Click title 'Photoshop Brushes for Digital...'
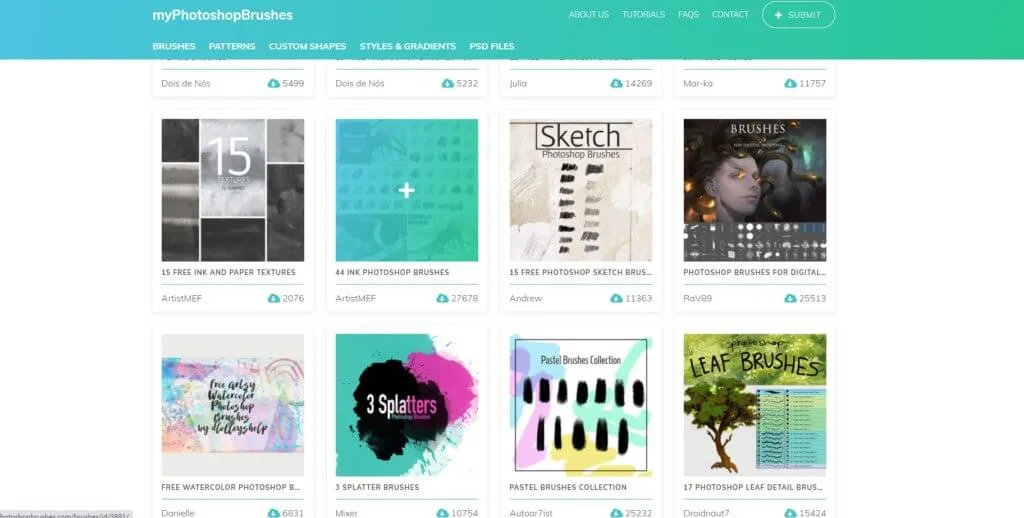Viewport: 1024px width, 518px height. pos(755,272)
